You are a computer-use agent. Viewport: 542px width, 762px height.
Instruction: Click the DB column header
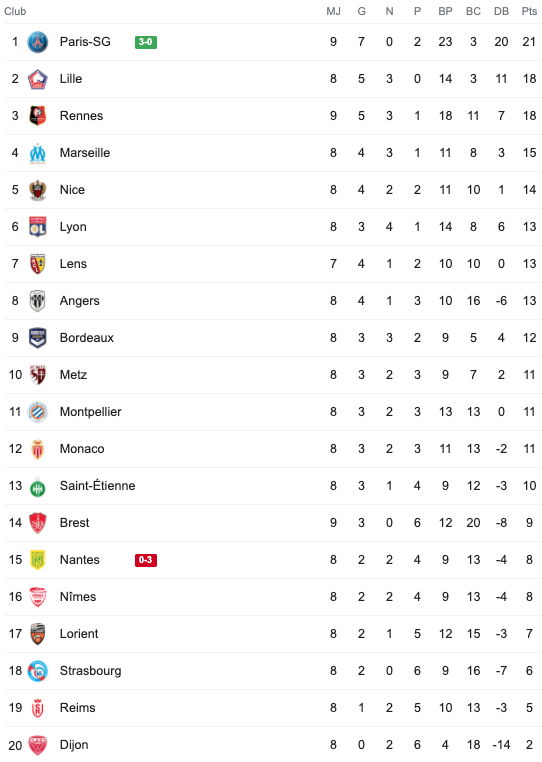tap(501, 11)
